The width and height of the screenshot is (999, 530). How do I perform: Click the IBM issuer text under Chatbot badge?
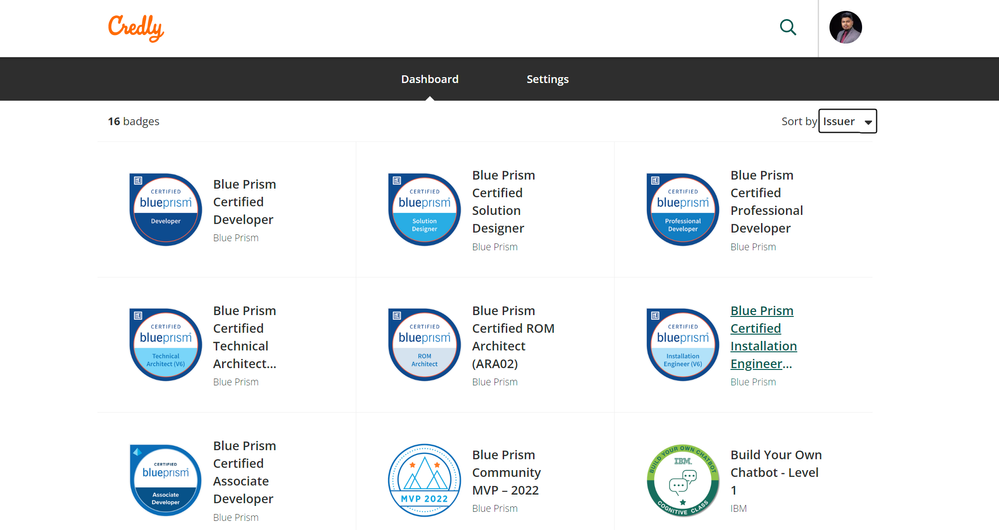point(738,508)
